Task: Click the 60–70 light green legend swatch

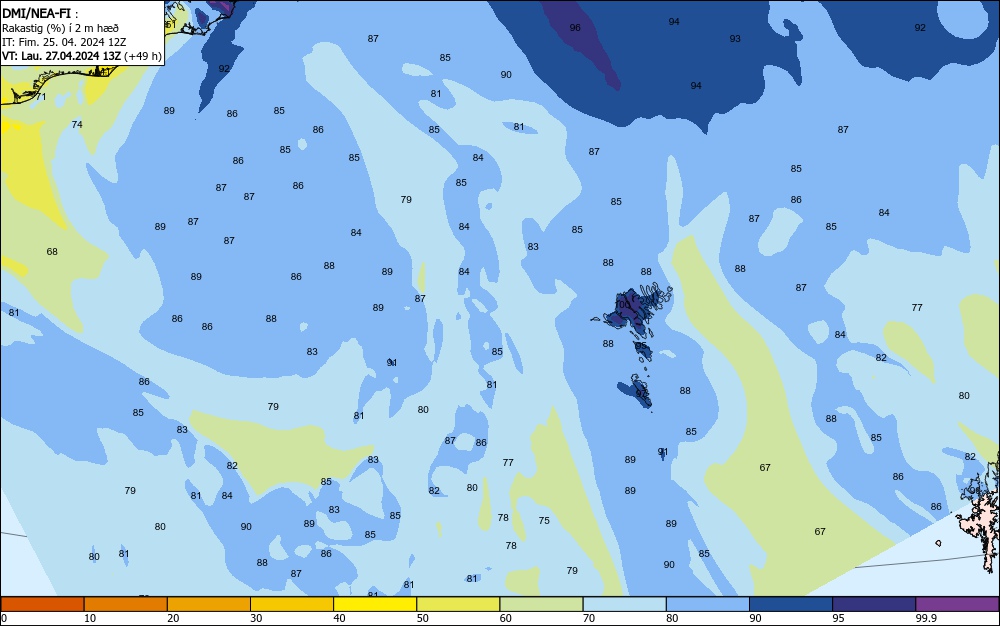Action: (x=541, y=604)
